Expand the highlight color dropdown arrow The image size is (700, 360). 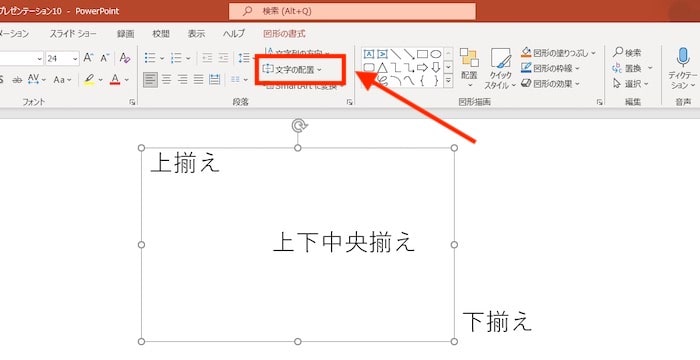pos(100,80)
